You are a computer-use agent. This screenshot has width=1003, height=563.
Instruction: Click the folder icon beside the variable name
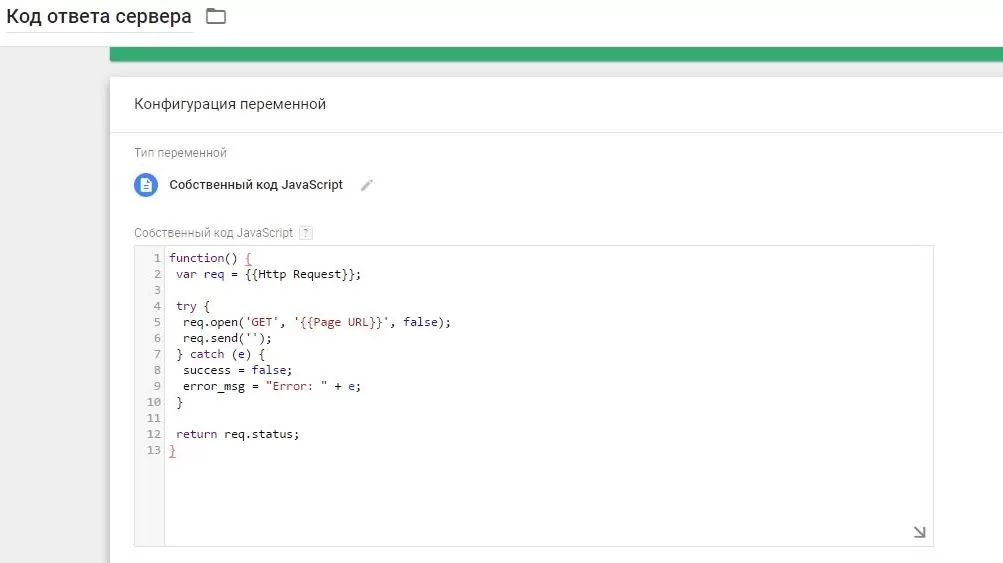point(216,16)
